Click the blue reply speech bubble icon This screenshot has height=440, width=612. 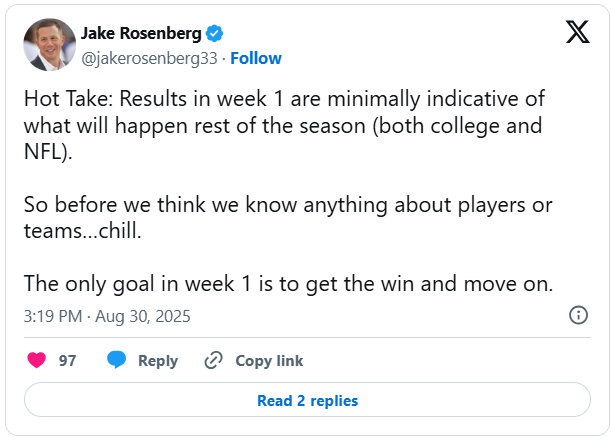(x=117, y=361)
